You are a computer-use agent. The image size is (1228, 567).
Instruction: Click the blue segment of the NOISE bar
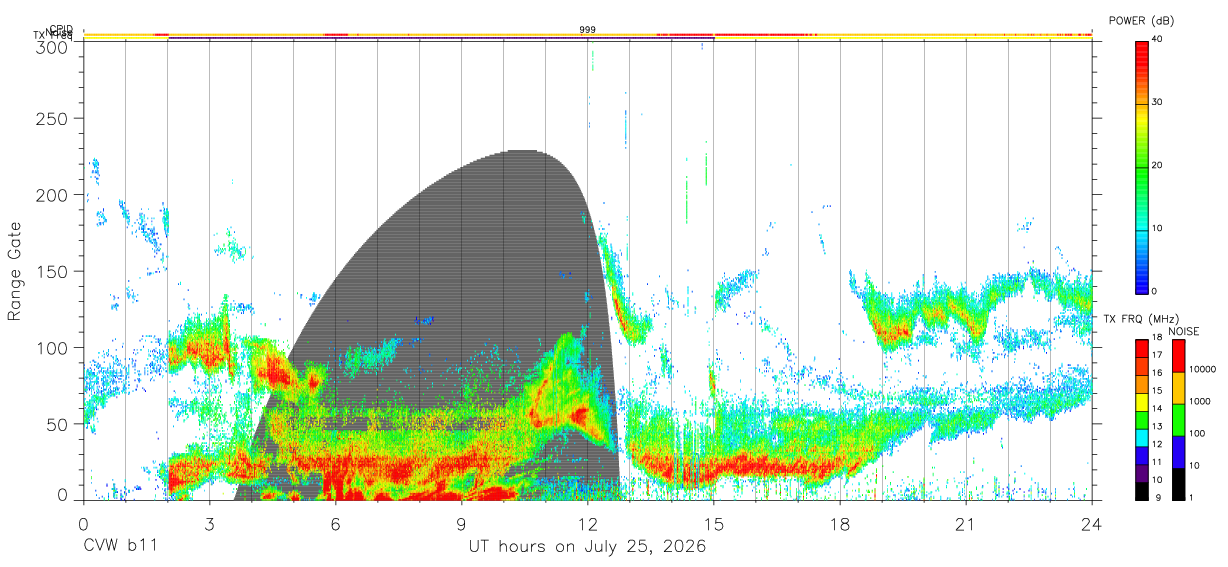click(x=1177, y=451)
